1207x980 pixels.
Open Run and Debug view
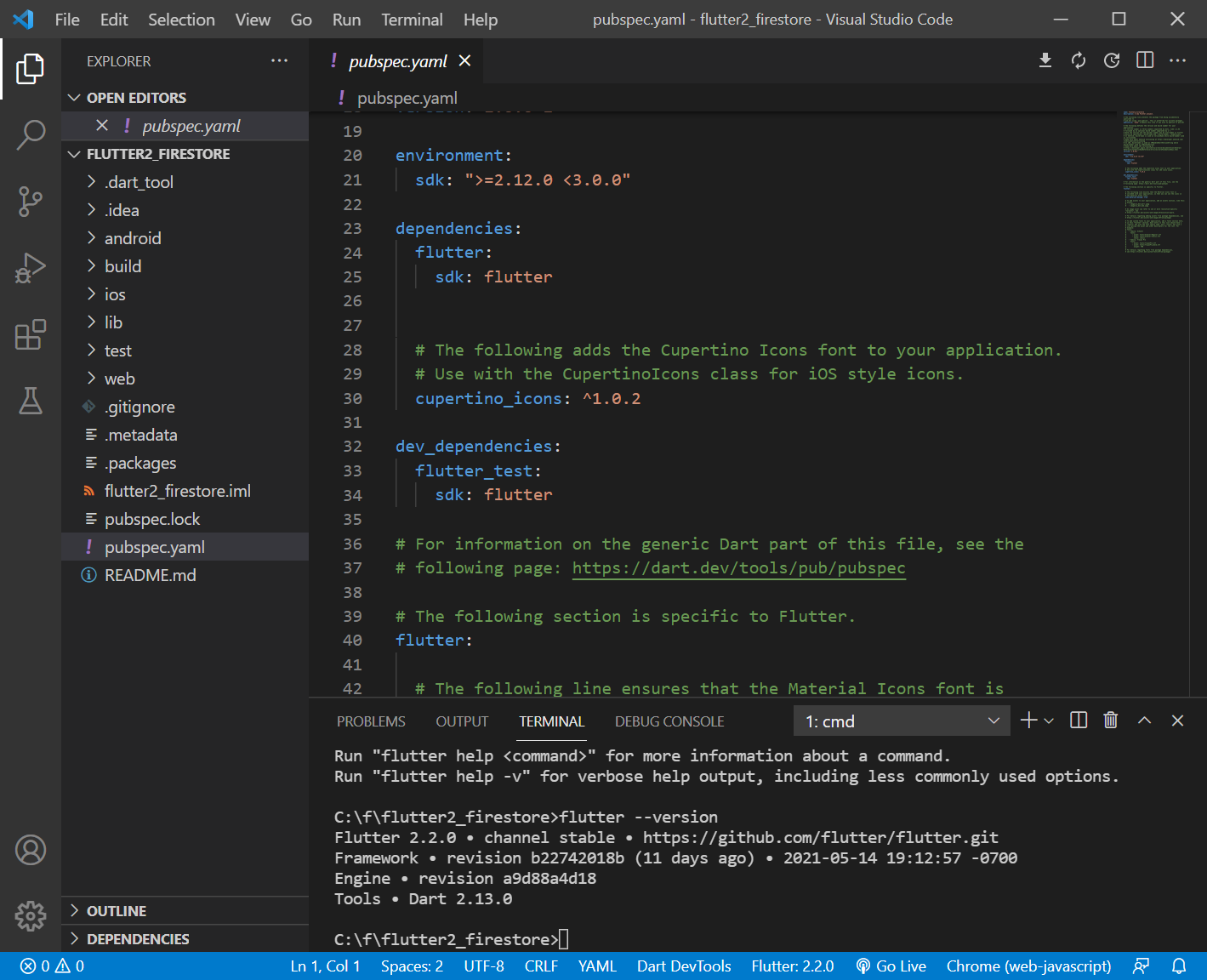31,268
